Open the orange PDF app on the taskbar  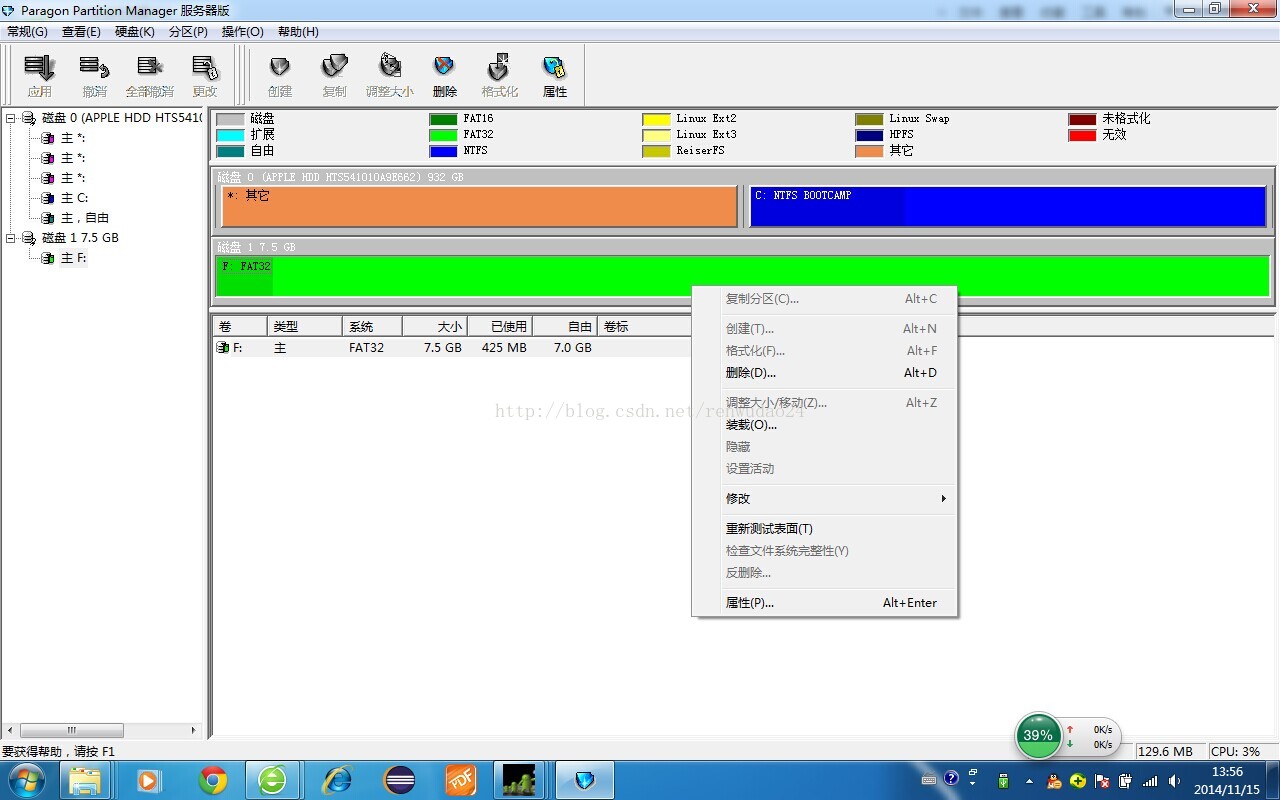[461, 780]
